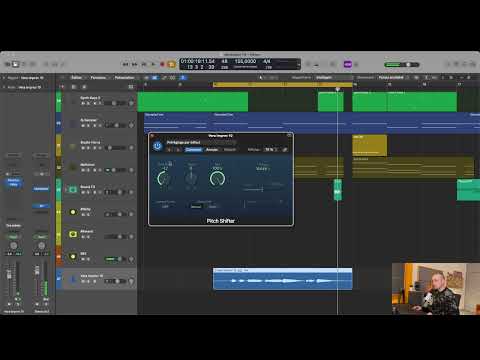Open the Library with the toolbar icon
This screenshot has height=360, width=480.
click(7, 64)
